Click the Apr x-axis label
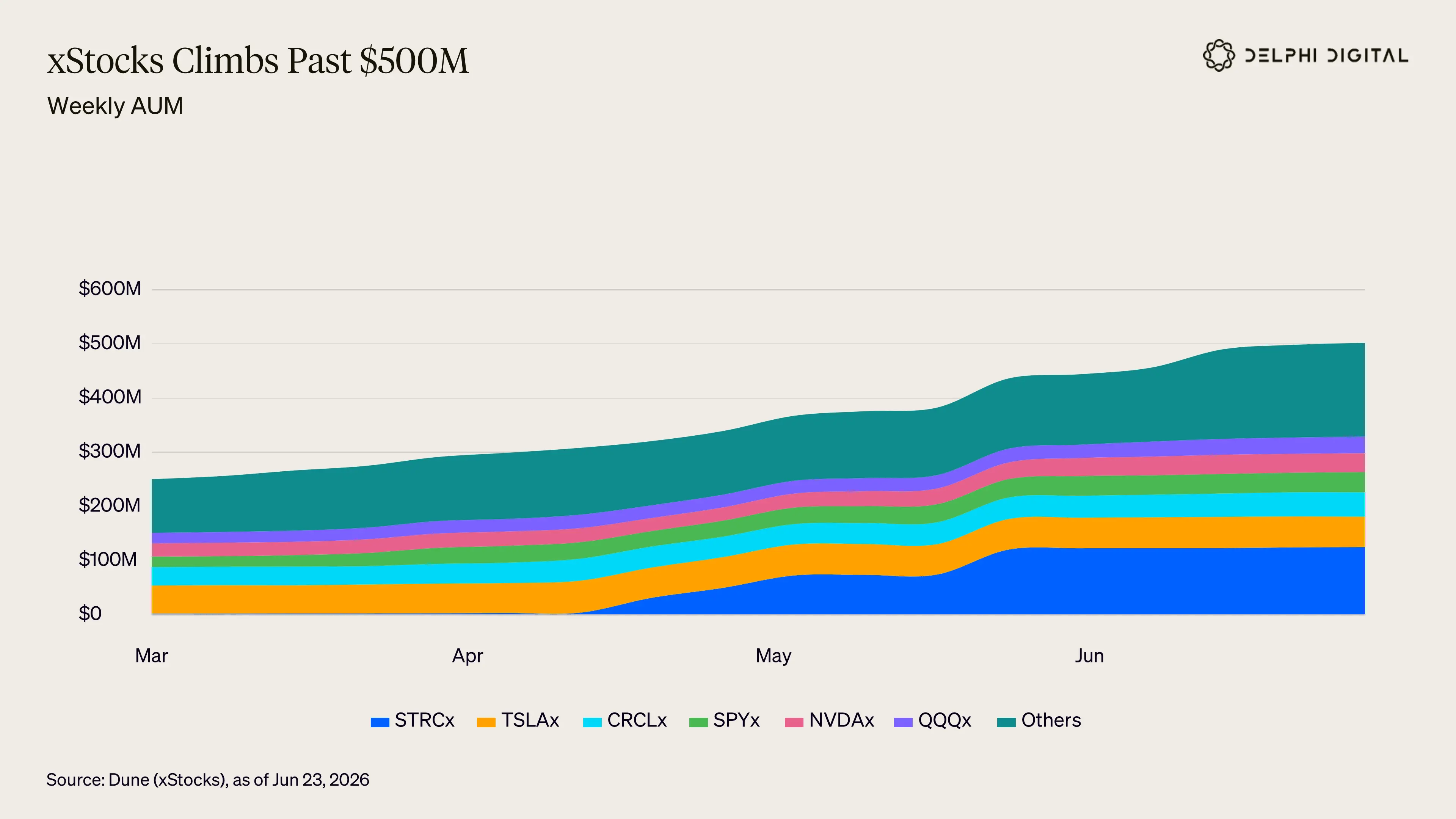The width and height of the screenshot is (1456, 819). tap(468, 656)
